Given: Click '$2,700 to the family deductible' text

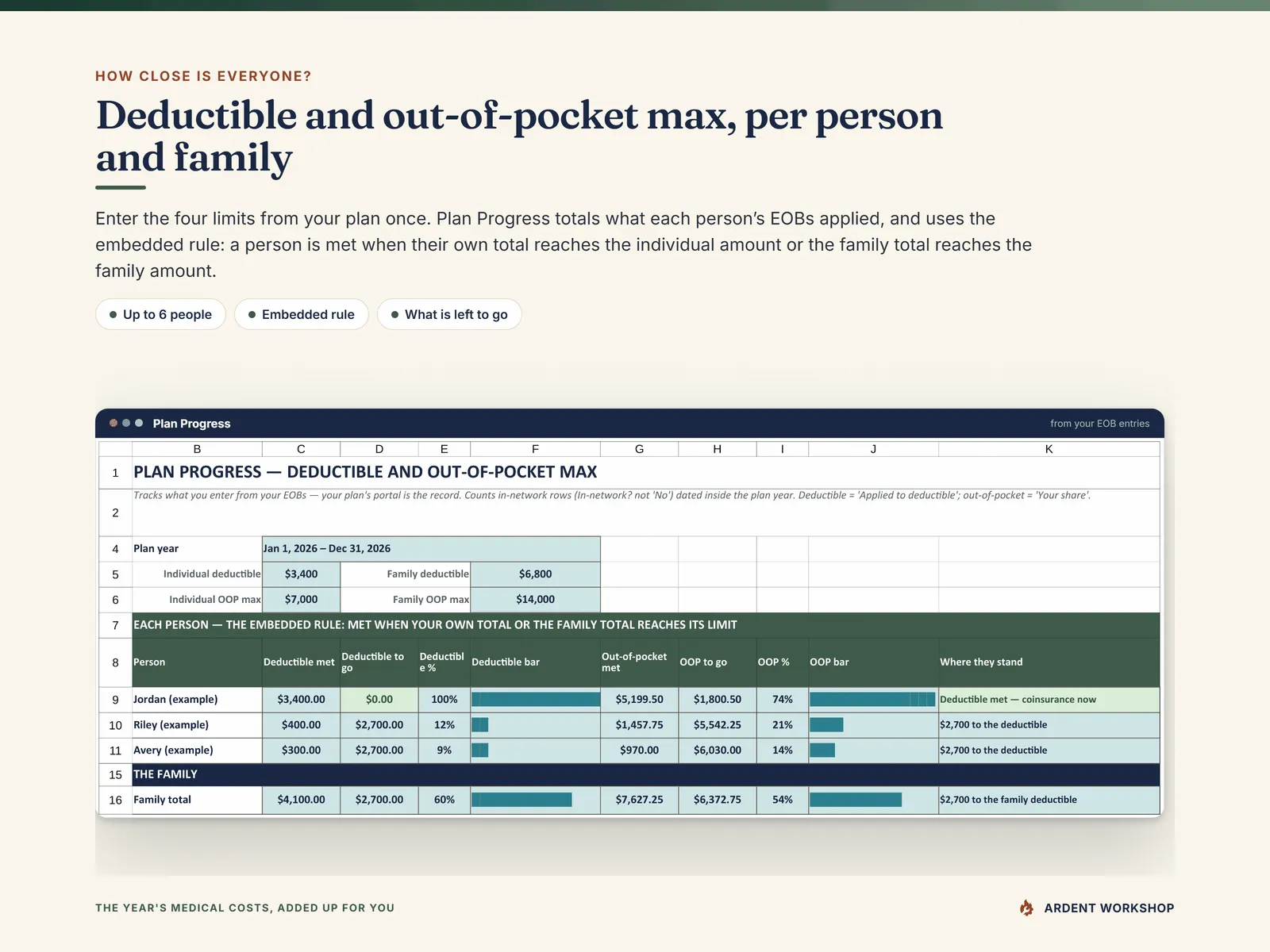Looking at the screenshot, I should point(1008,800).
